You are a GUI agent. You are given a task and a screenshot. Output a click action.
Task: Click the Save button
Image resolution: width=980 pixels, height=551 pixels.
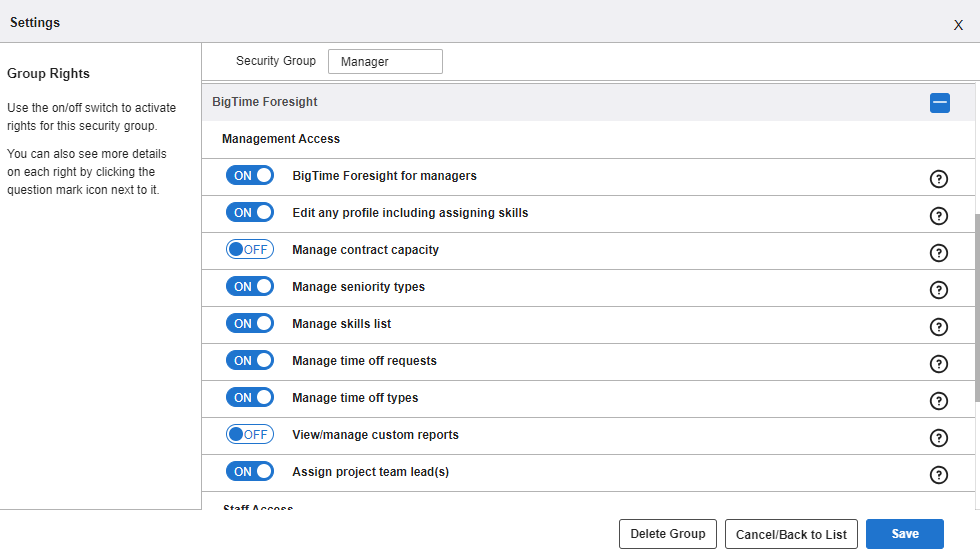pos(904,534)
